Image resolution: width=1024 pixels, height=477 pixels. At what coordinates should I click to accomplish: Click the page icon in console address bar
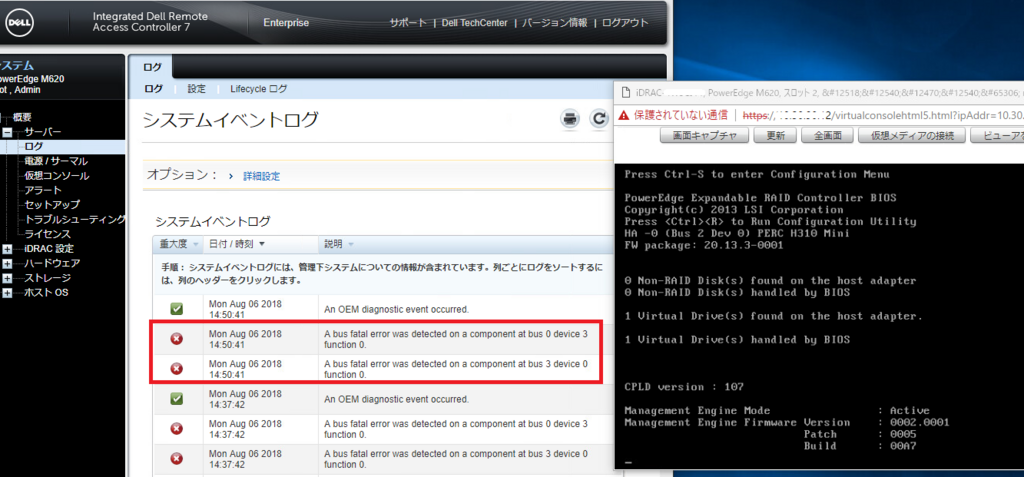pos(625,93)
